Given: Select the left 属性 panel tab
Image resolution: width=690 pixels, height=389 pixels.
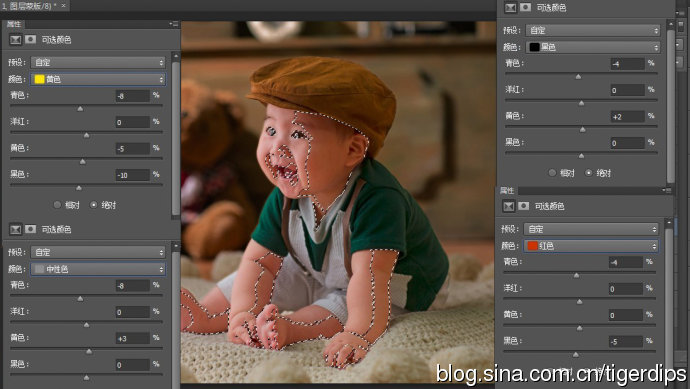Looking at the screenshot, I should pos(14,24).
